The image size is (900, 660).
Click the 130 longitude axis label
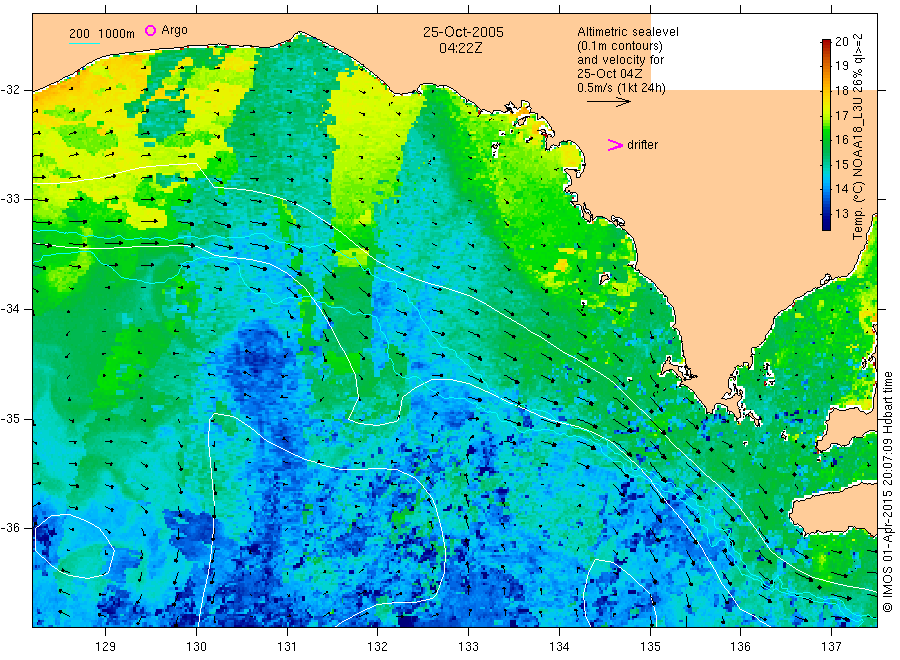(196, 647)
